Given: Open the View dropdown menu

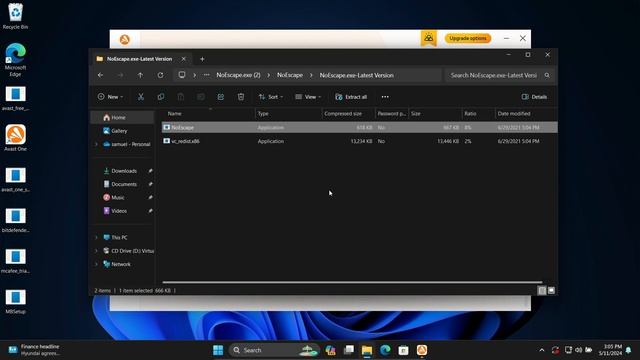Looking at the screenshot, I should point(308,97).
